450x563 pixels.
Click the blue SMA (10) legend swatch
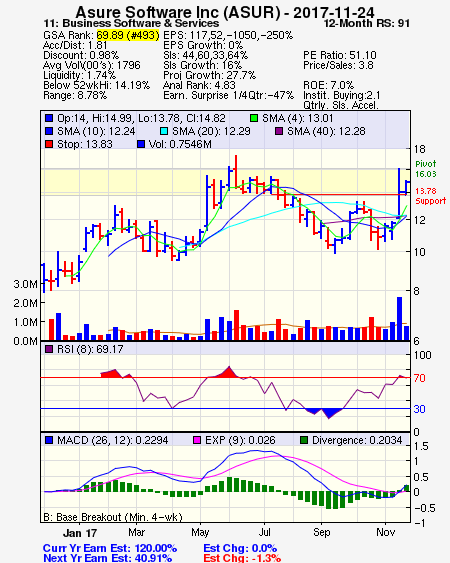coord(49,131)
